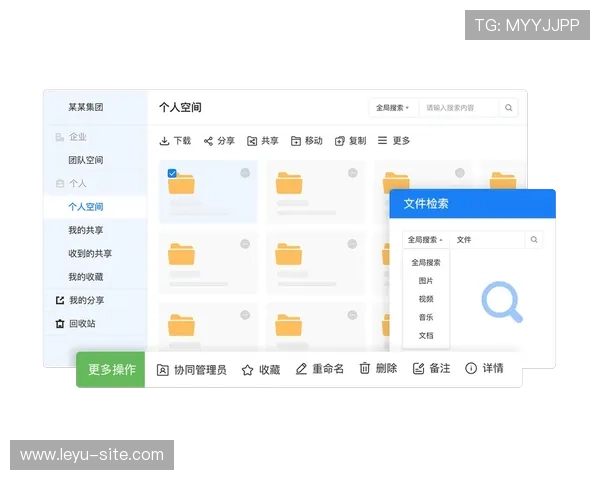Click the 文件 search input in 文件检索

pos(488,240)
